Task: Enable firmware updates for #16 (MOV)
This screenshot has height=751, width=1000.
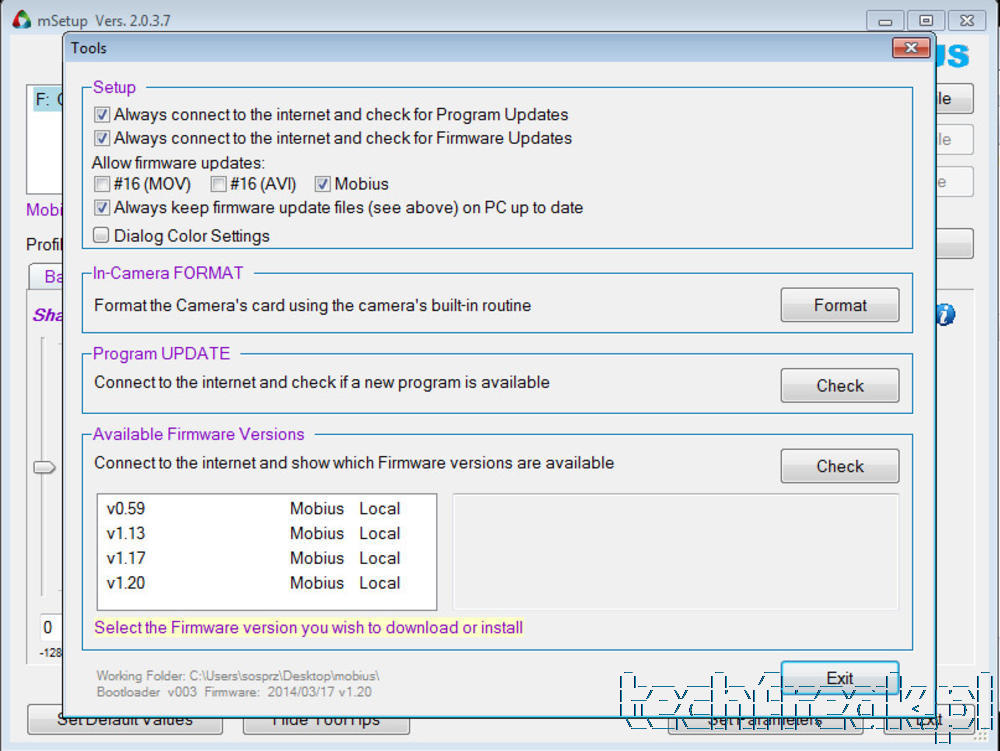Action: 102,184
